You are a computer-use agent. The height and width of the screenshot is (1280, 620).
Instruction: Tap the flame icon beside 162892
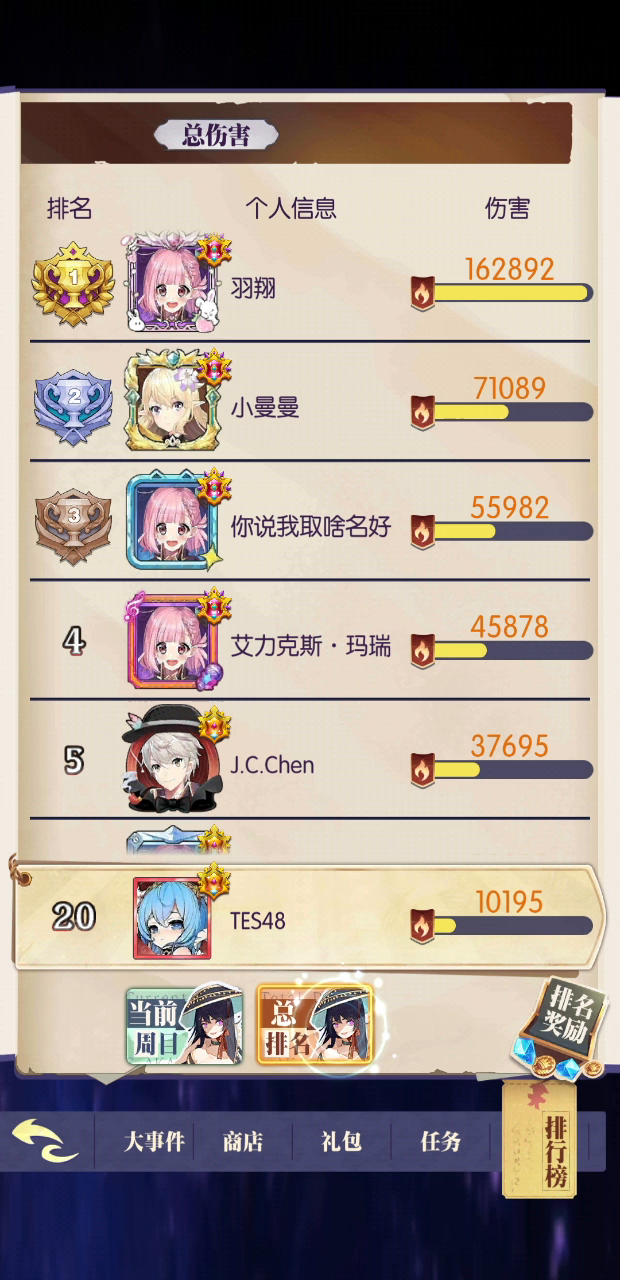(x=423, y=293)
